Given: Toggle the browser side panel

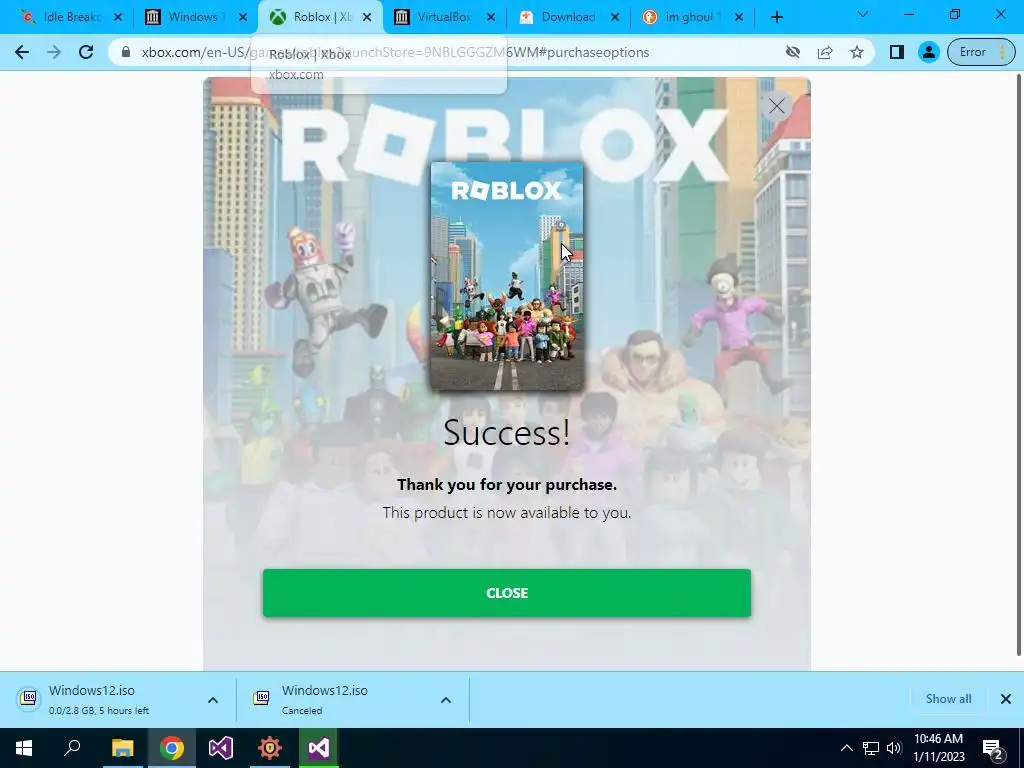Looking at the screenshot, I should pos(897,52).
